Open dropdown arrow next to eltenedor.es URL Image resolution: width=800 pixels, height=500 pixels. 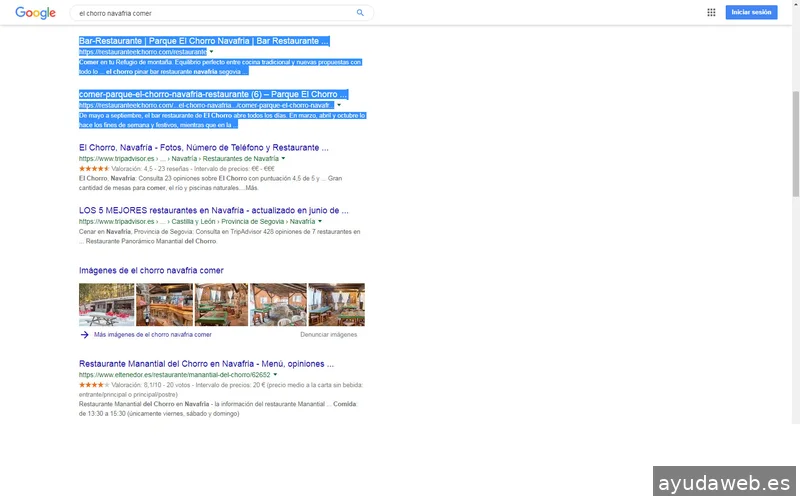click(275, 375)
